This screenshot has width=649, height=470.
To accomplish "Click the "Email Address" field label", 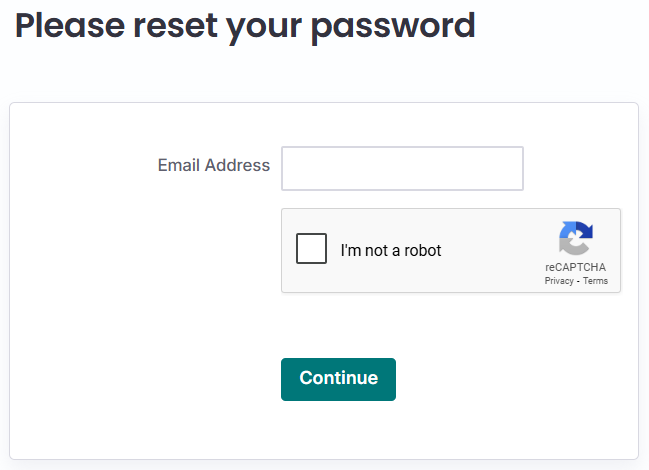I will [213, 165].
